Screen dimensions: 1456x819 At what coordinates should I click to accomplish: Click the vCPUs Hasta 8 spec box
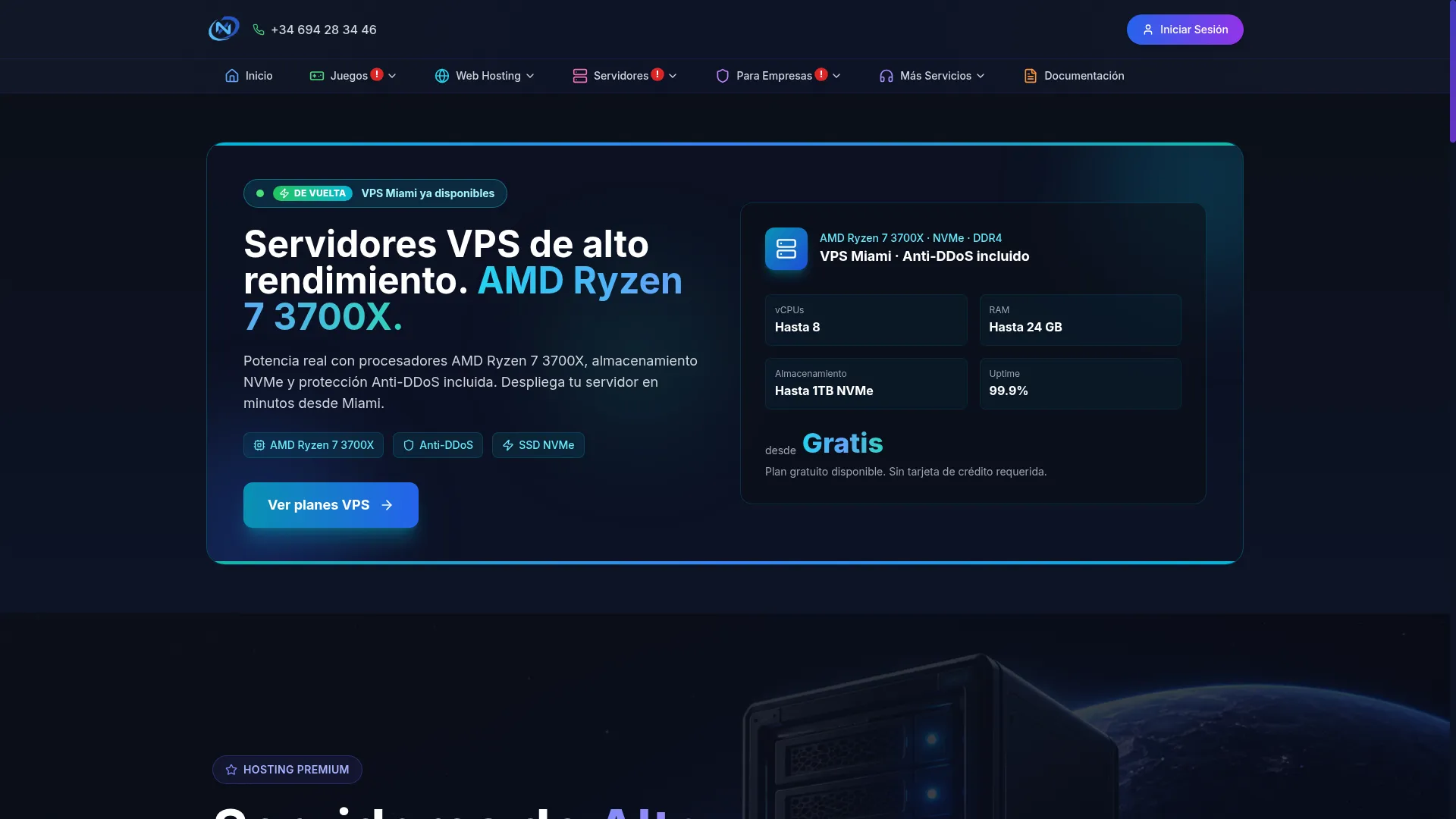tap(866, 320)
